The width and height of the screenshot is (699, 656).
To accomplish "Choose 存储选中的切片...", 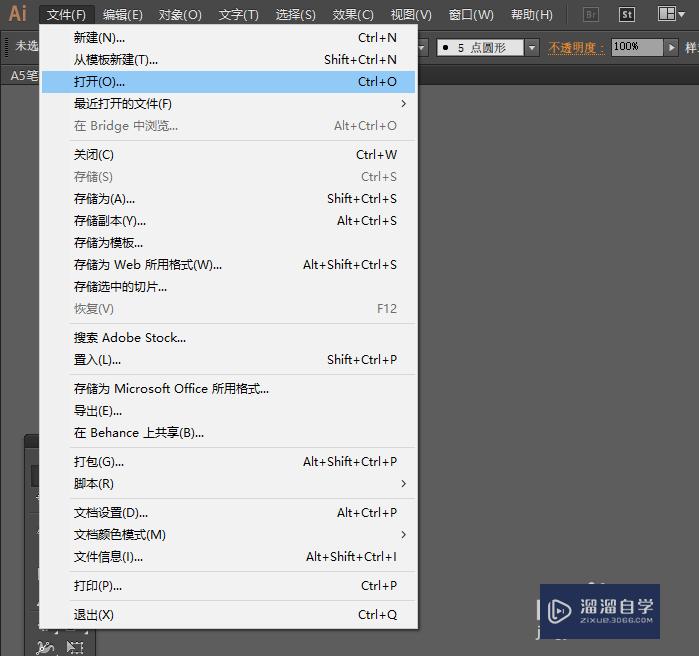I will pos(228,287).
